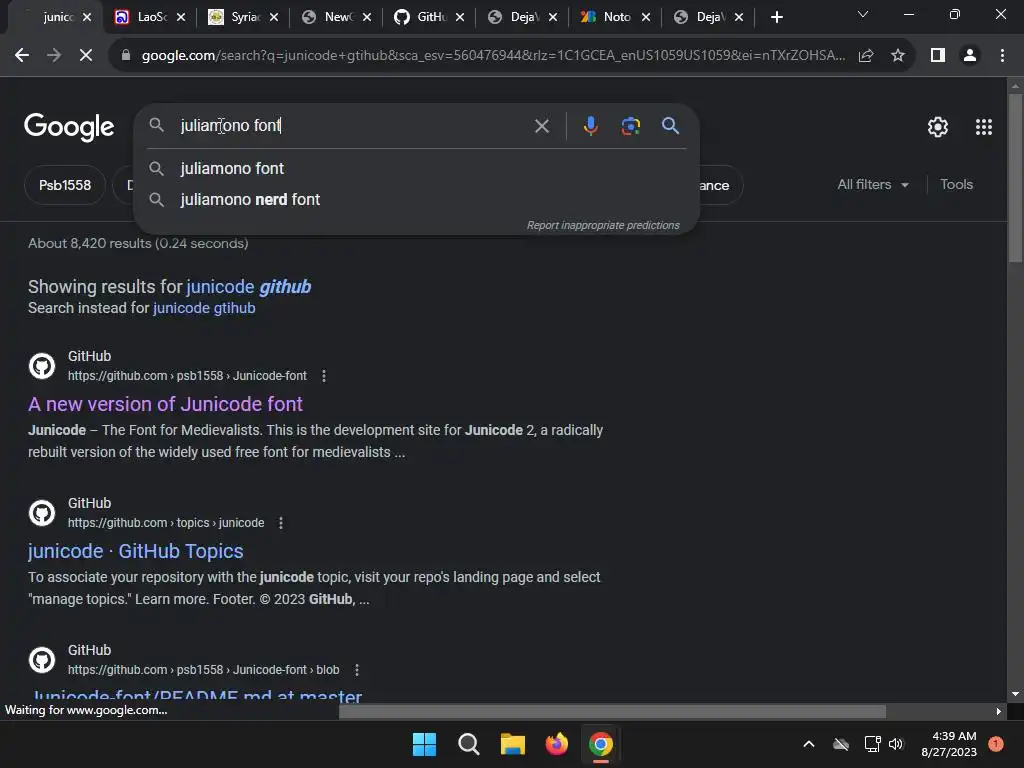Go back to previous page

pyautogui.click(x=22, y=56)
